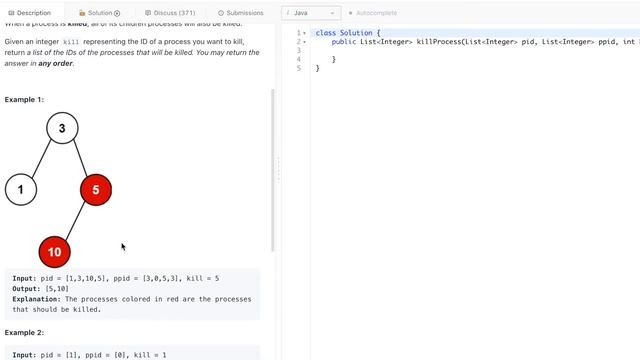
Task: Click the Discuss comment icon
Action: (x=148, y=13)
